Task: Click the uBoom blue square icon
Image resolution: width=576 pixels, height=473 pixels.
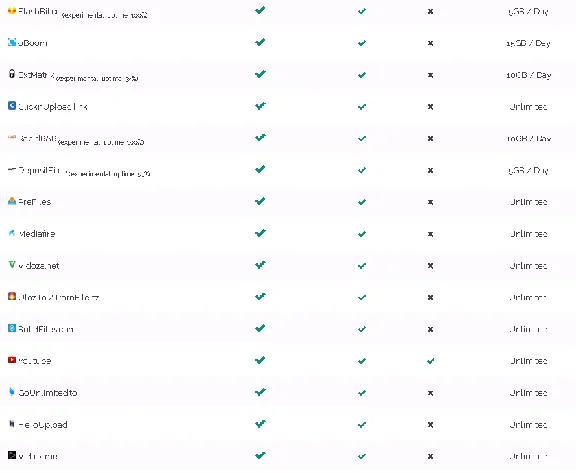Action: (12, 42)
